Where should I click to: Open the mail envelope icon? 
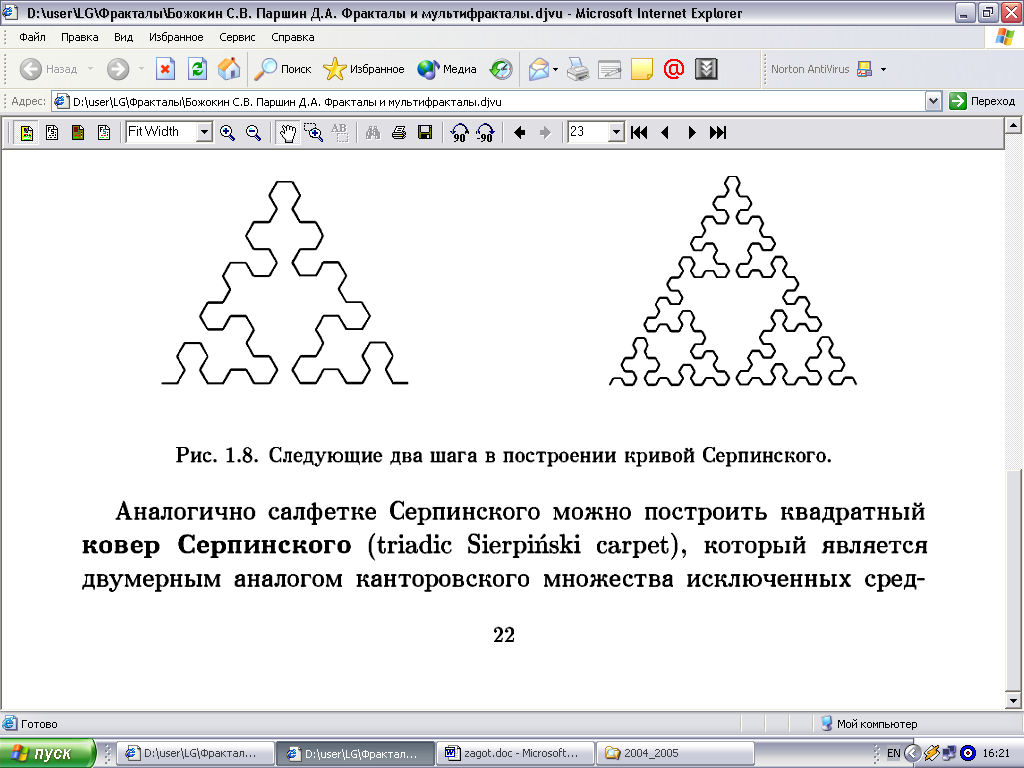[539, 69]
